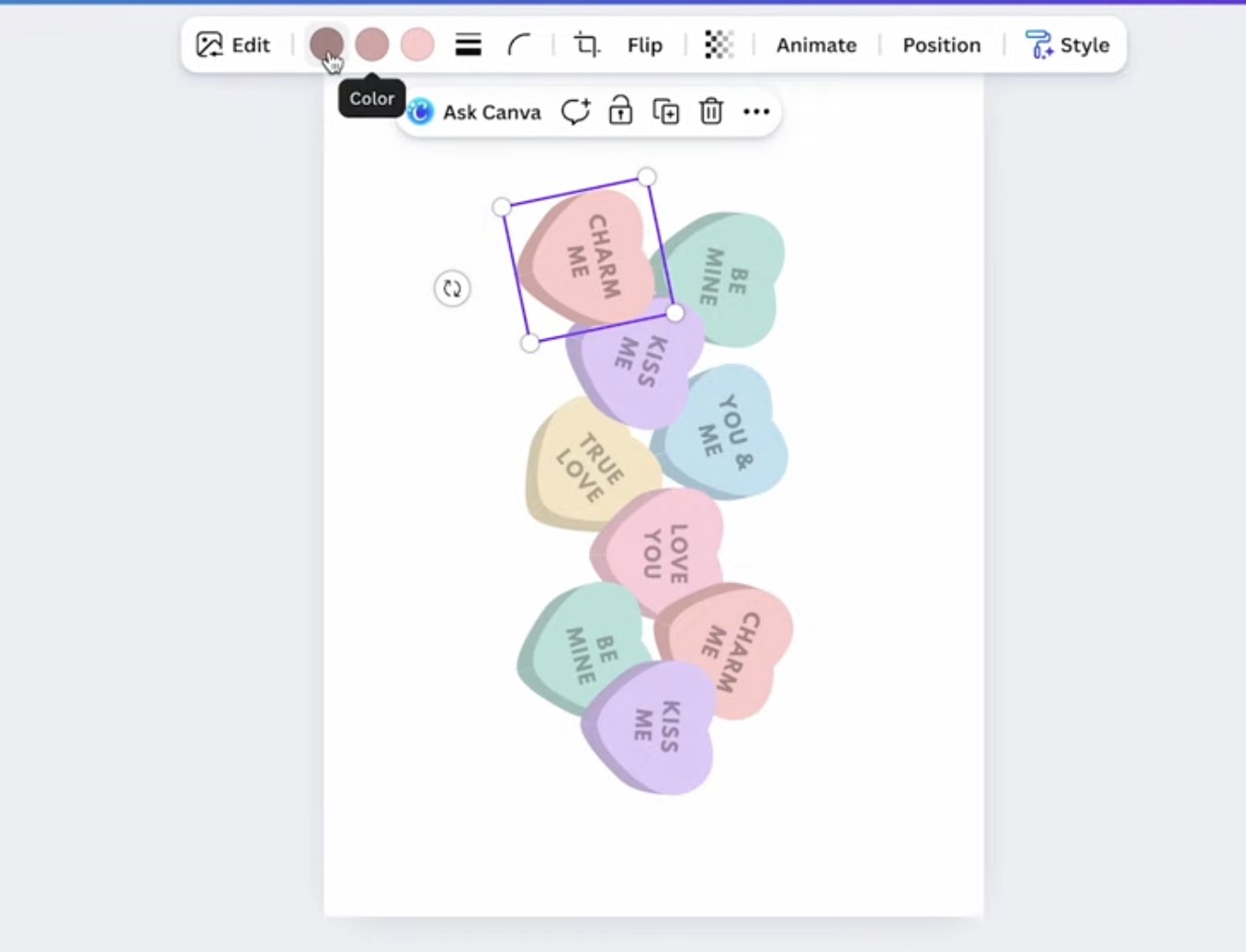Click the Flip icon

click(x=644, y=45)
